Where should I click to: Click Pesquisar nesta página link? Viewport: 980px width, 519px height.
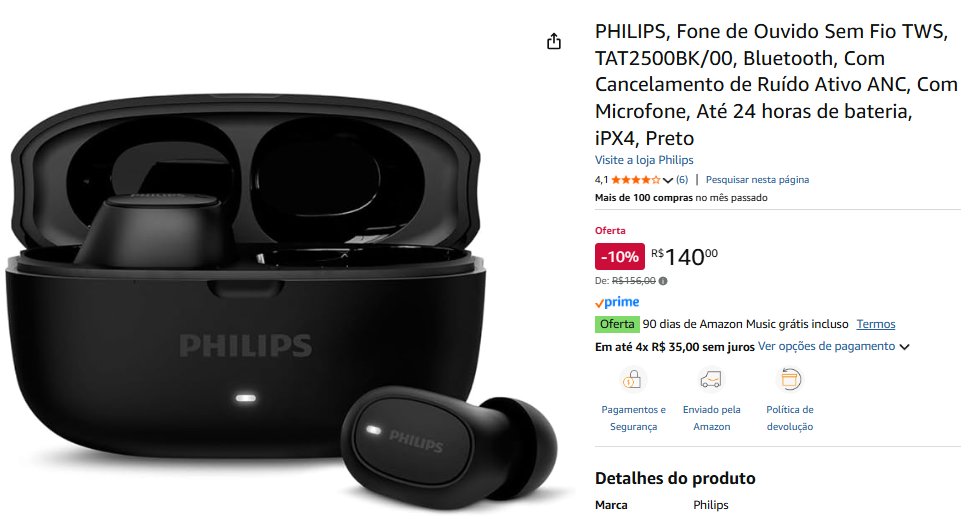[757, 179]
